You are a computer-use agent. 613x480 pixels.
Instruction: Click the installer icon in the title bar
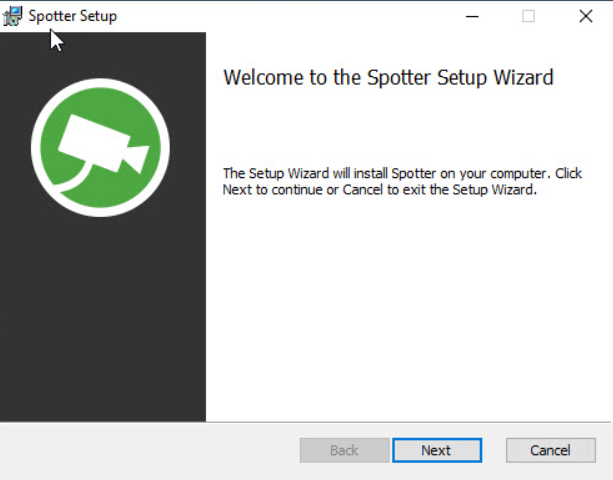[x=13, y=16]
